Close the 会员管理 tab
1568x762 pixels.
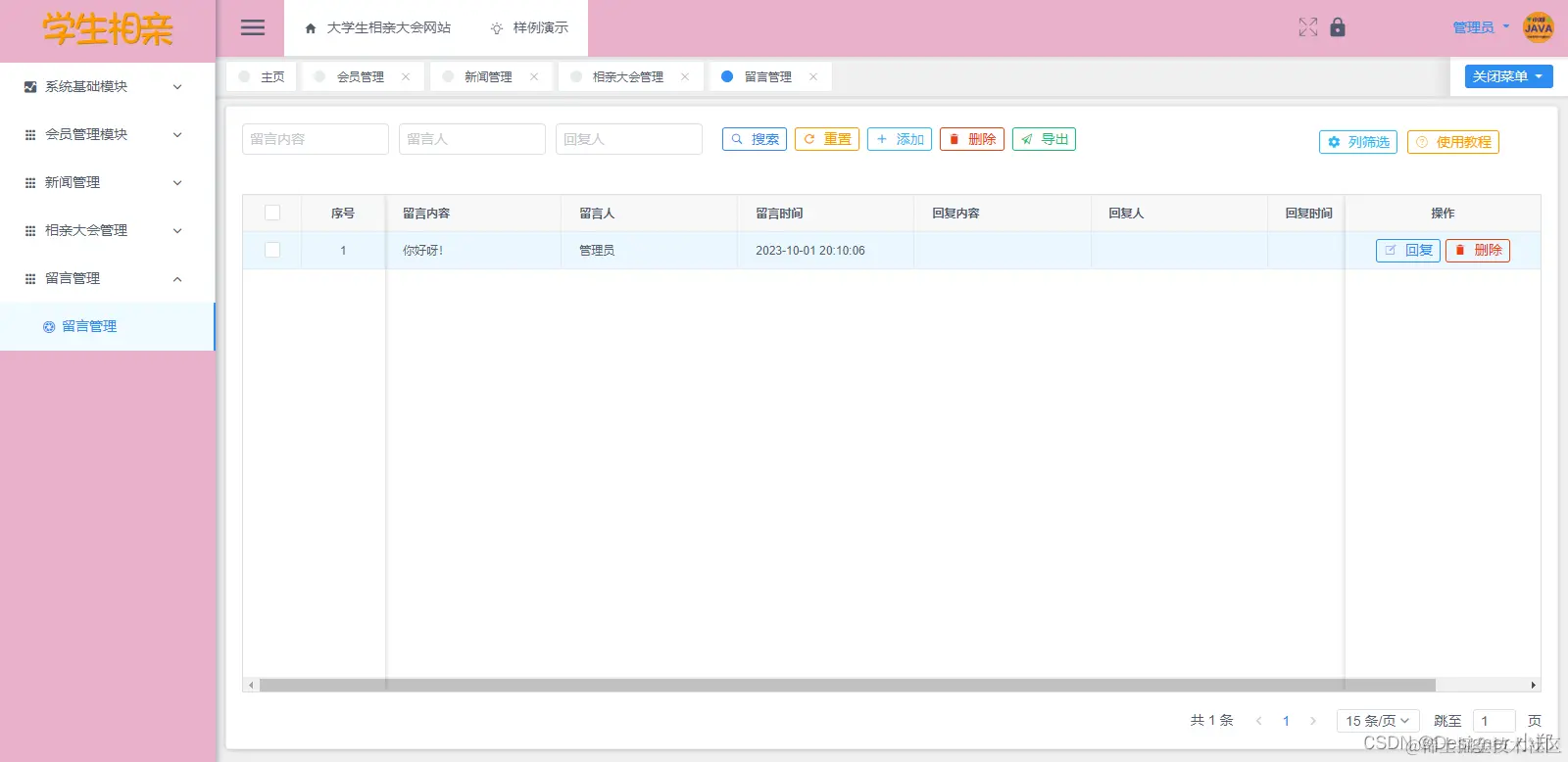406,76
